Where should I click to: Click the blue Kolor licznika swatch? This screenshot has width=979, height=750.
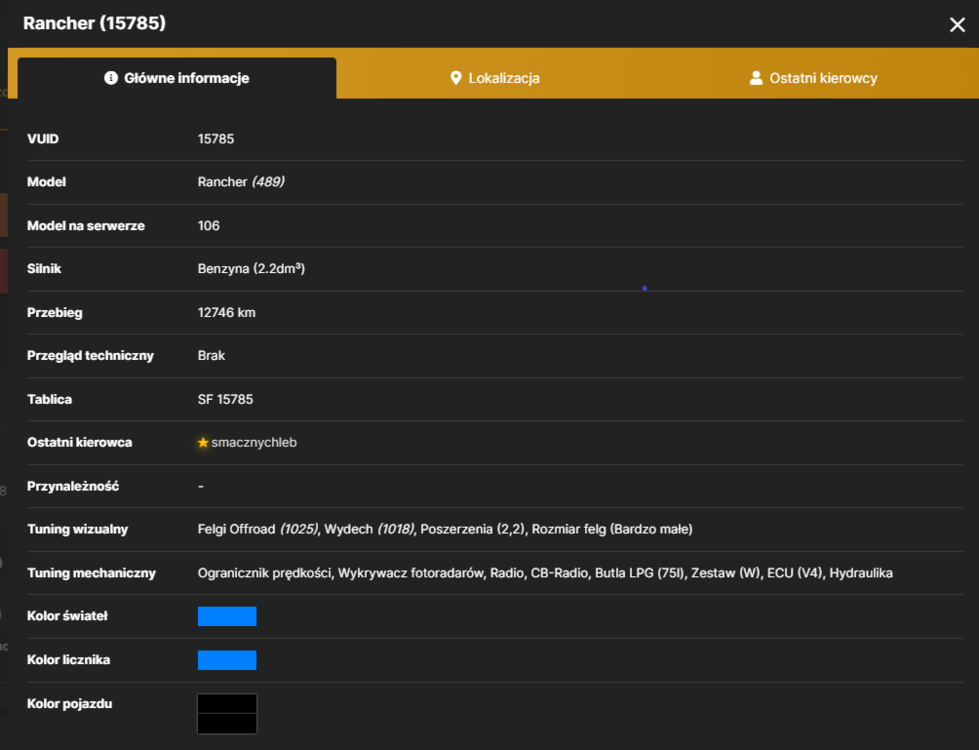pos(227,660)
